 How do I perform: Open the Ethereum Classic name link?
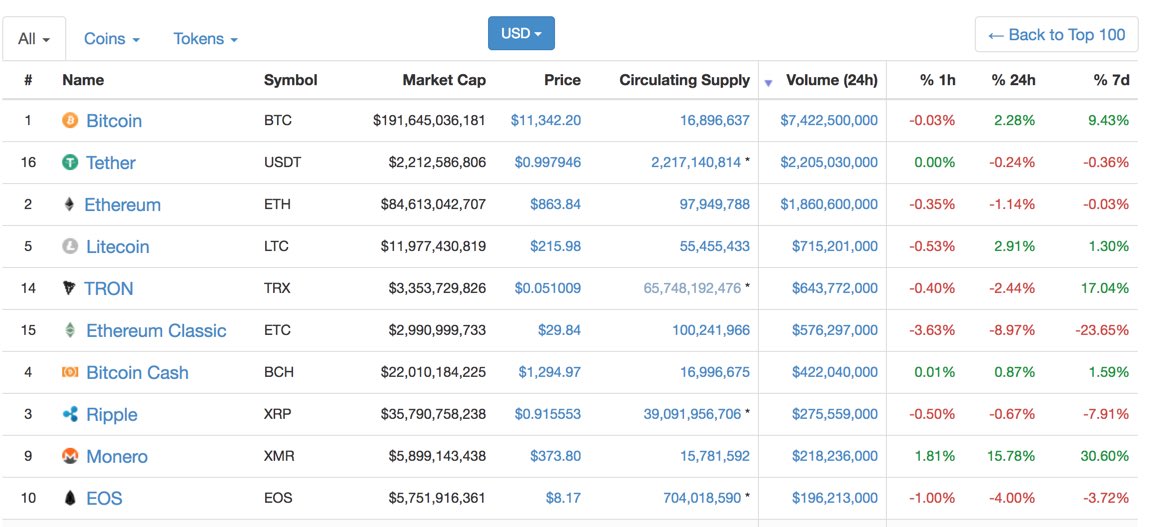click(156, 330)
